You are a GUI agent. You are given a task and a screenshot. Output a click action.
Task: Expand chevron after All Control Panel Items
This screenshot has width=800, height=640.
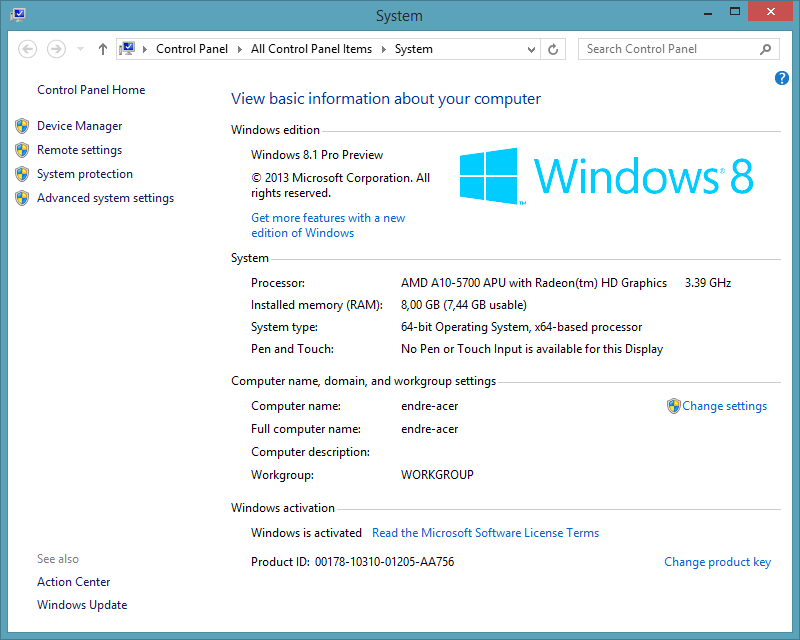click(384, 49)
